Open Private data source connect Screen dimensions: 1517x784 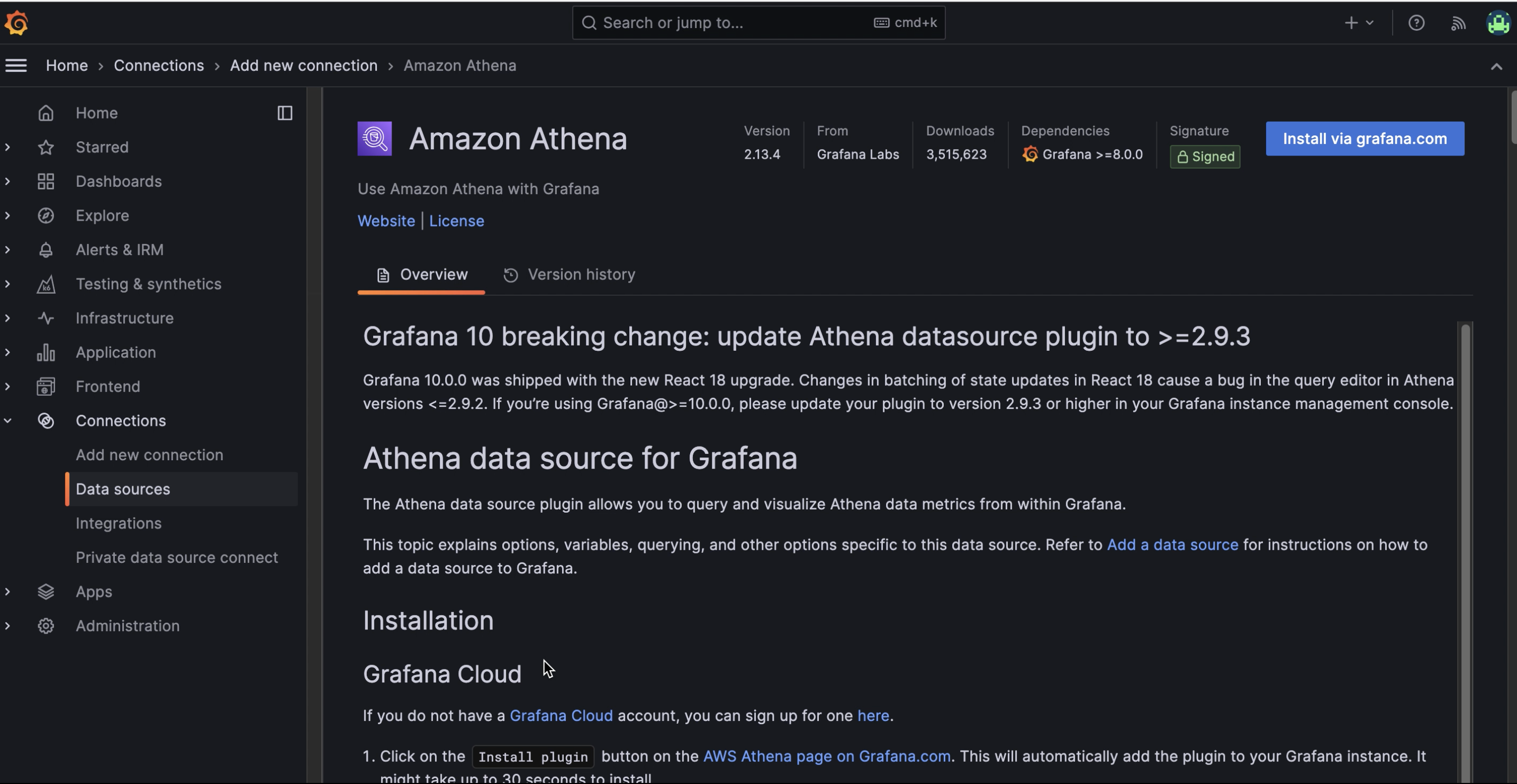[x=177, y=557]
